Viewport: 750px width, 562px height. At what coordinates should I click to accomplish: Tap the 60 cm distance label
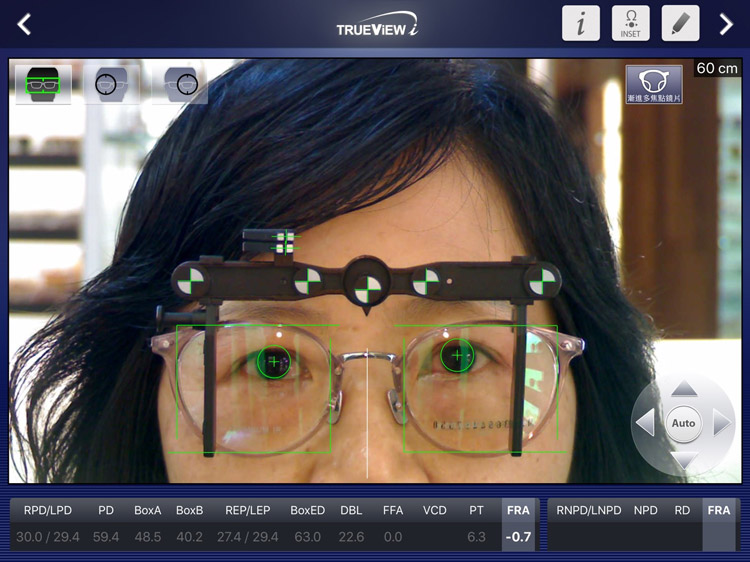[x=717, y=68]
